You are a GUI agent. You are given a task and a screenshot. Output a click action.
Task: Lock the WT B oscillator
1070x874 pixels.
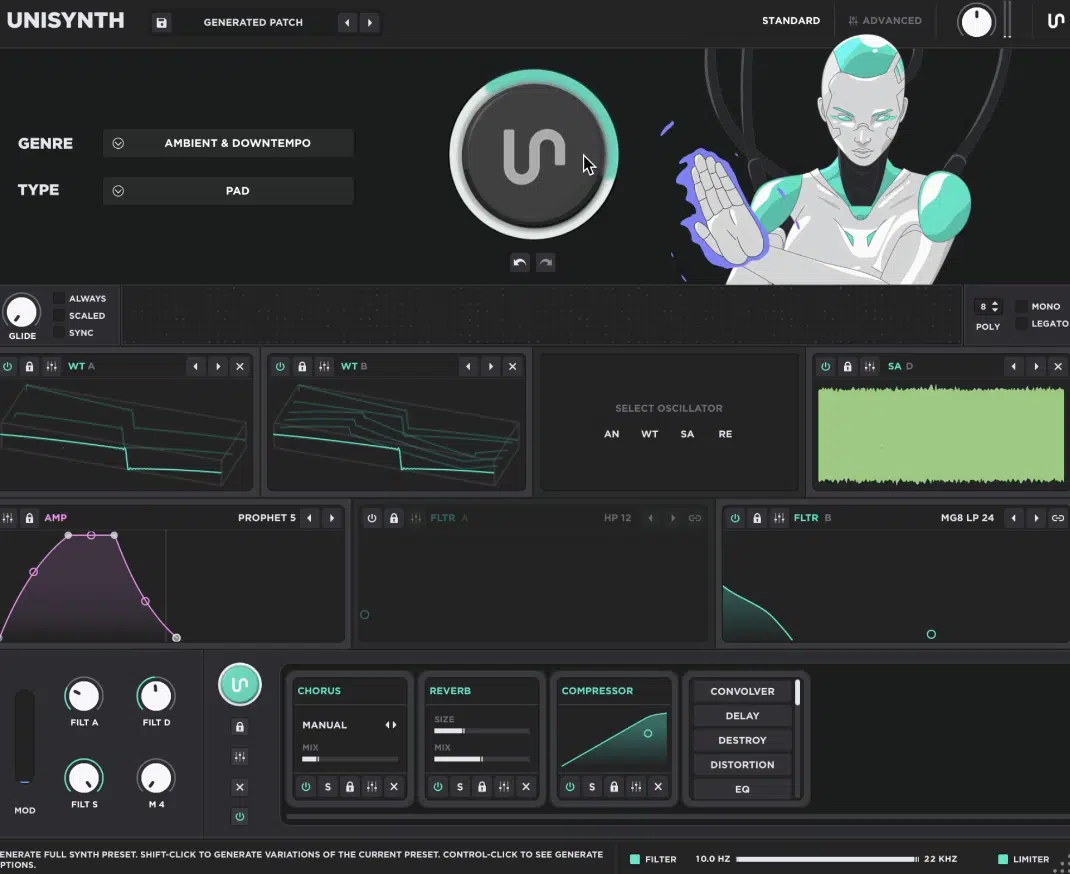pyautogui.click(x=302, y=366)
